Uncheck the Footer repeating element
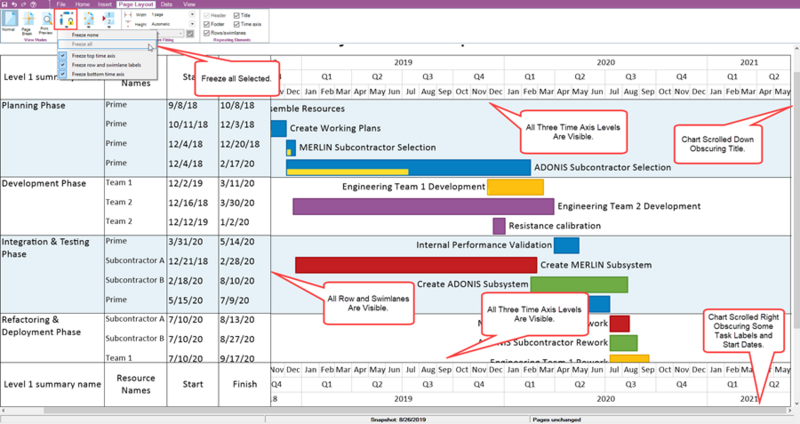 206,24
